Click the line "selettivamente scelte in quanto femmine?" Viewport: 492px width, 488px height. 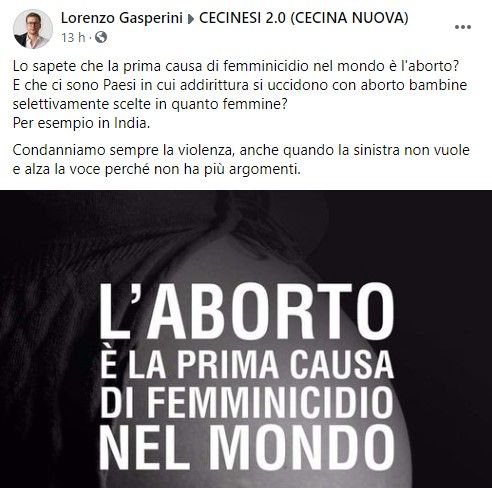click(x=150, y=104)
